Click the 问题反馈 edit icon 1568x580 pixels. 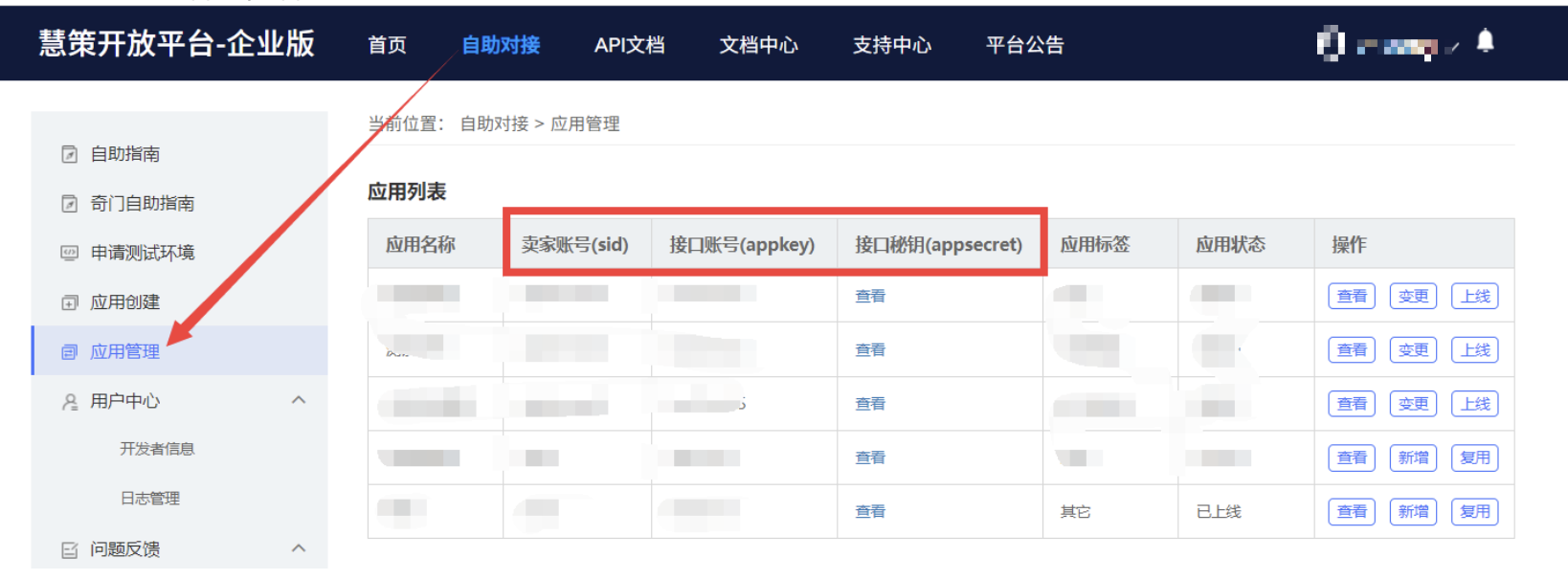click(x=69, y=549)
